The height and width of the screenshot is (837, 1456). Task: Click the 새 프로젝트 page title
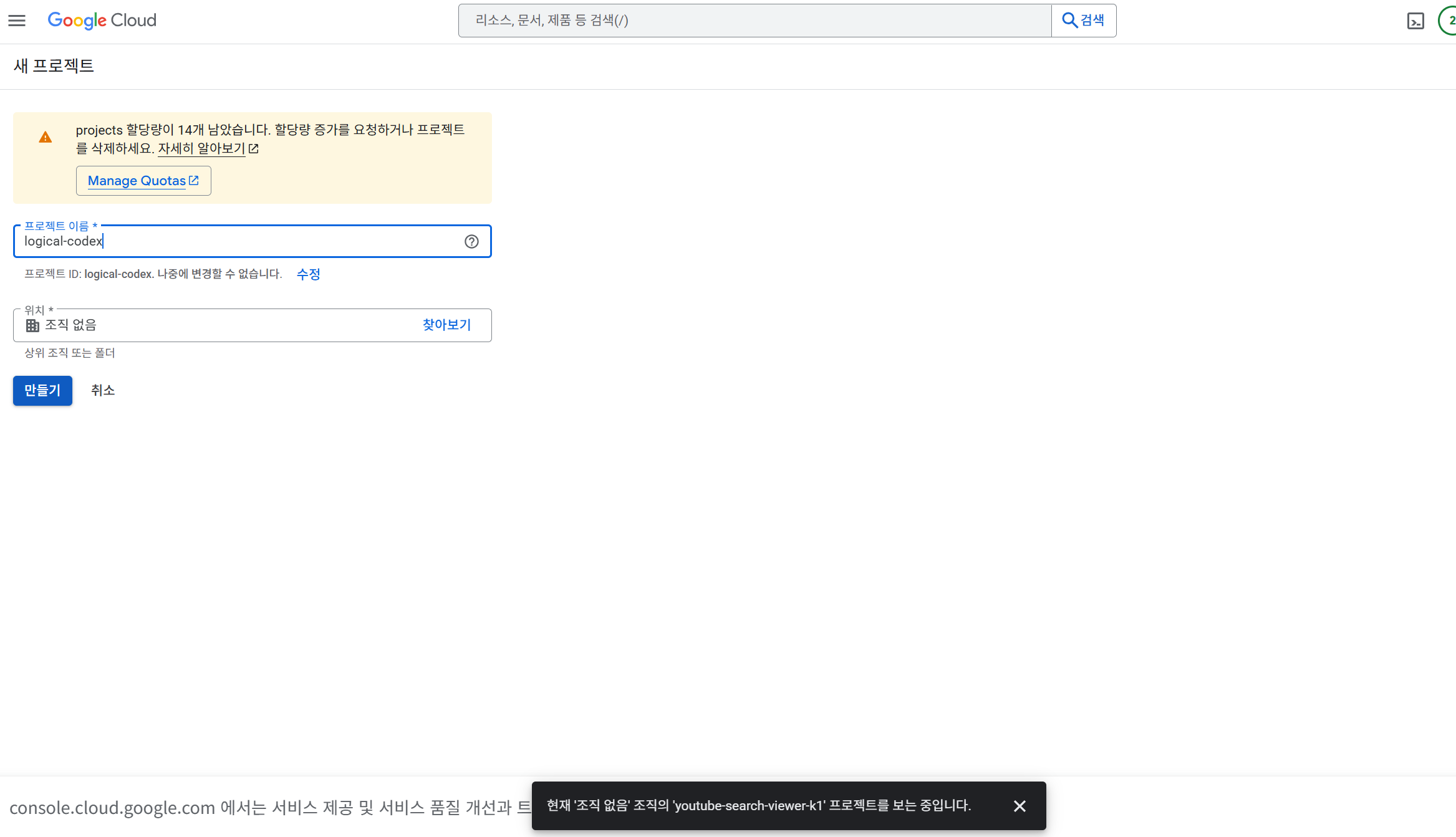[x=54, y=66]
